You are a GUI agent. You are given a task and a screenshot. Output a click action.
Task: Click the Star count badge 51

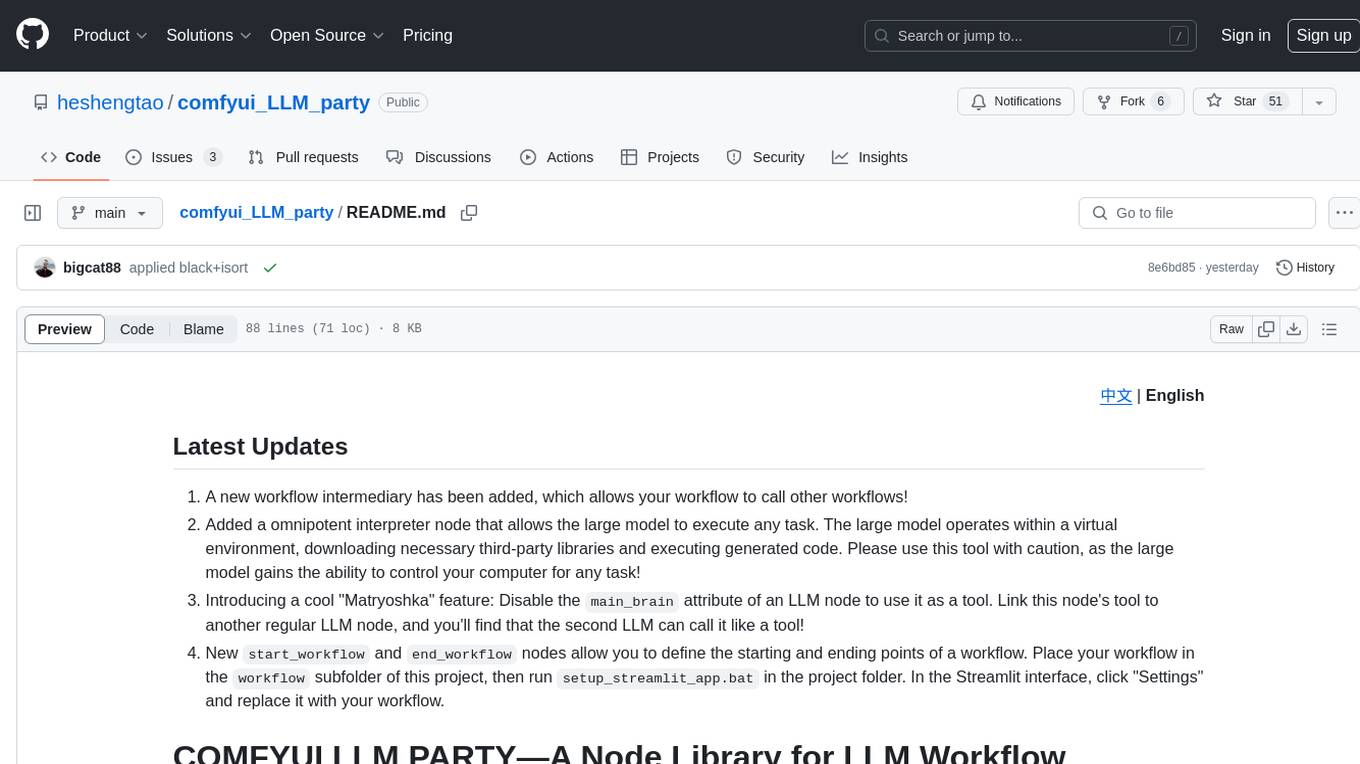(x=1275, y=102)
